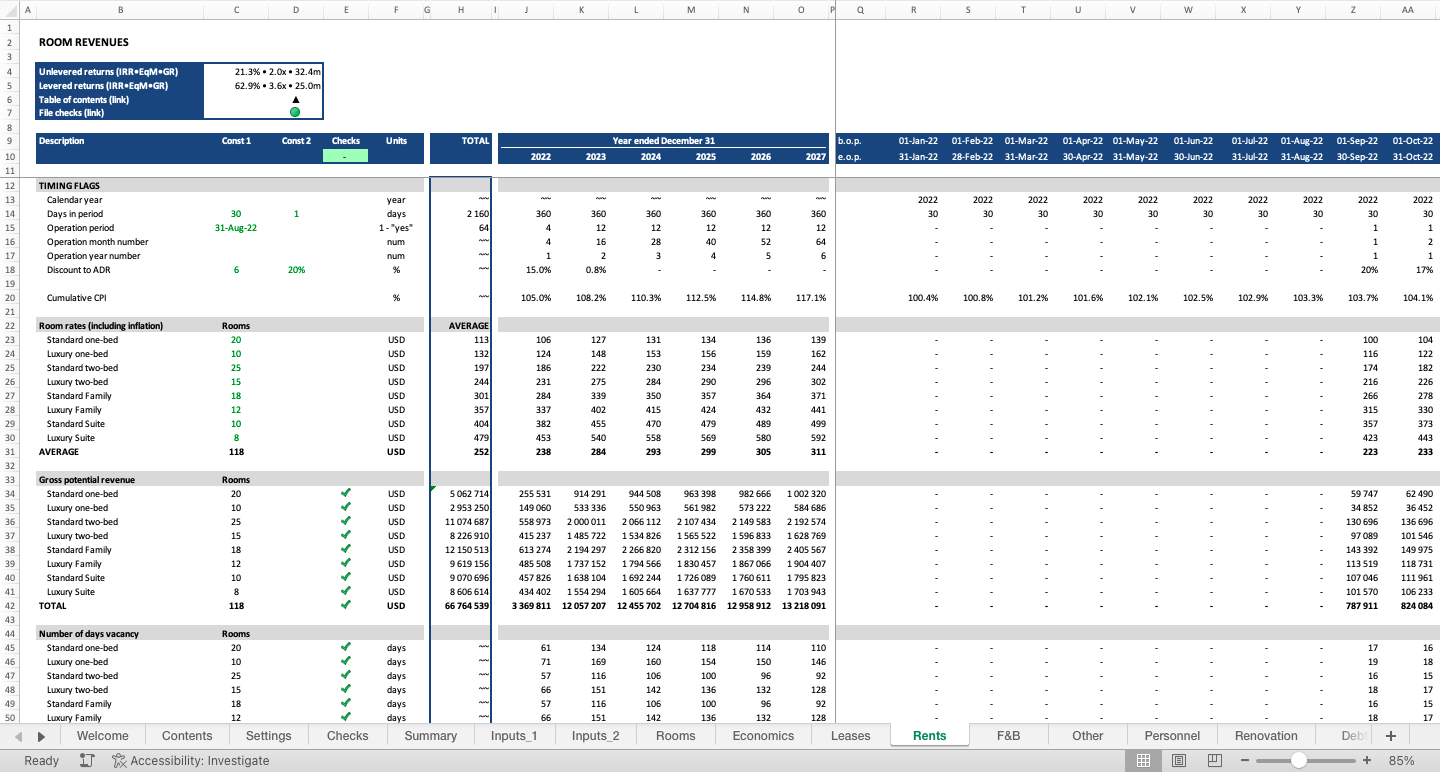Click the 31-Aug-22 operation period cell
Image resolution: width=1440 pixels, height=772 pixels.
pyautogui.click(x=236, y=228)
